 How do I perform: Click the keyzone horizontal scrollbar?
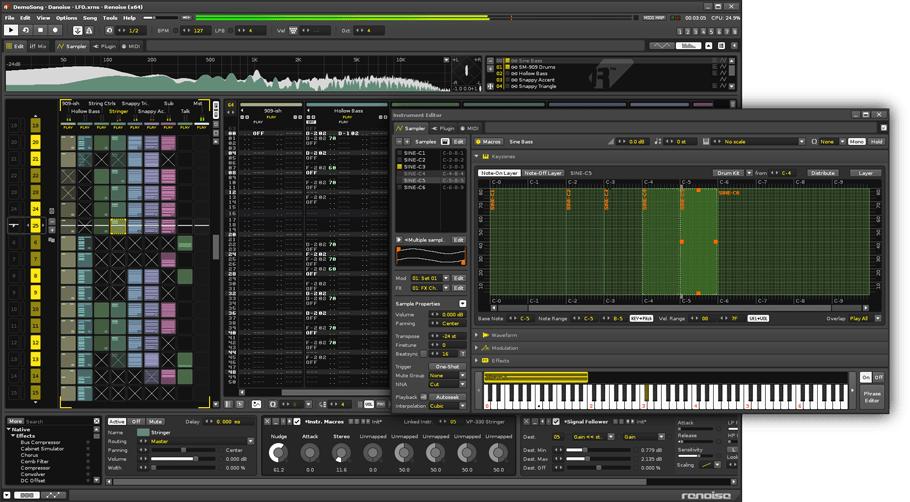(679, 308)
